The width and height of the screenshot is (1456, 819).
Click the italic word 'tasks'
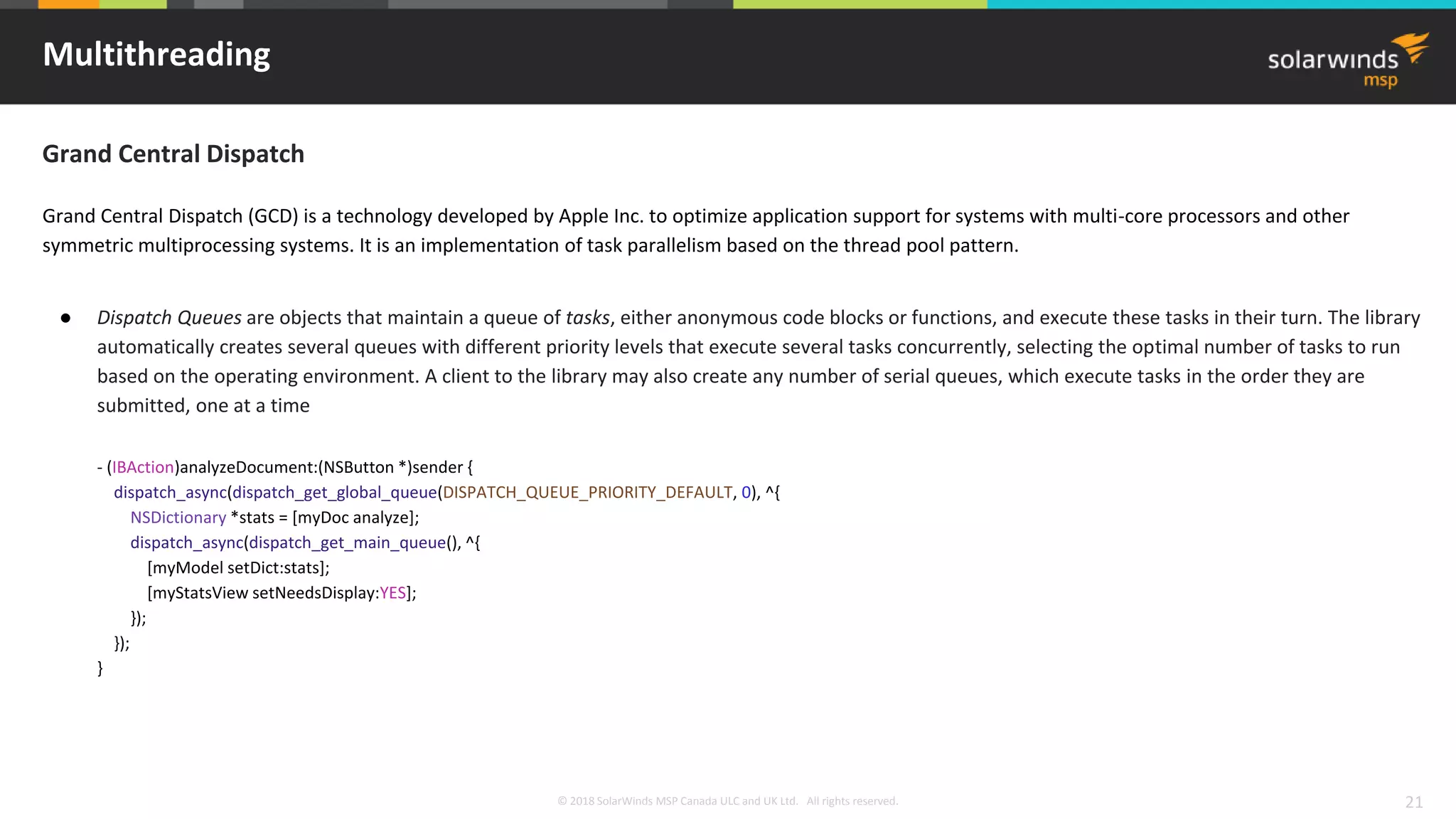[588, 318]
